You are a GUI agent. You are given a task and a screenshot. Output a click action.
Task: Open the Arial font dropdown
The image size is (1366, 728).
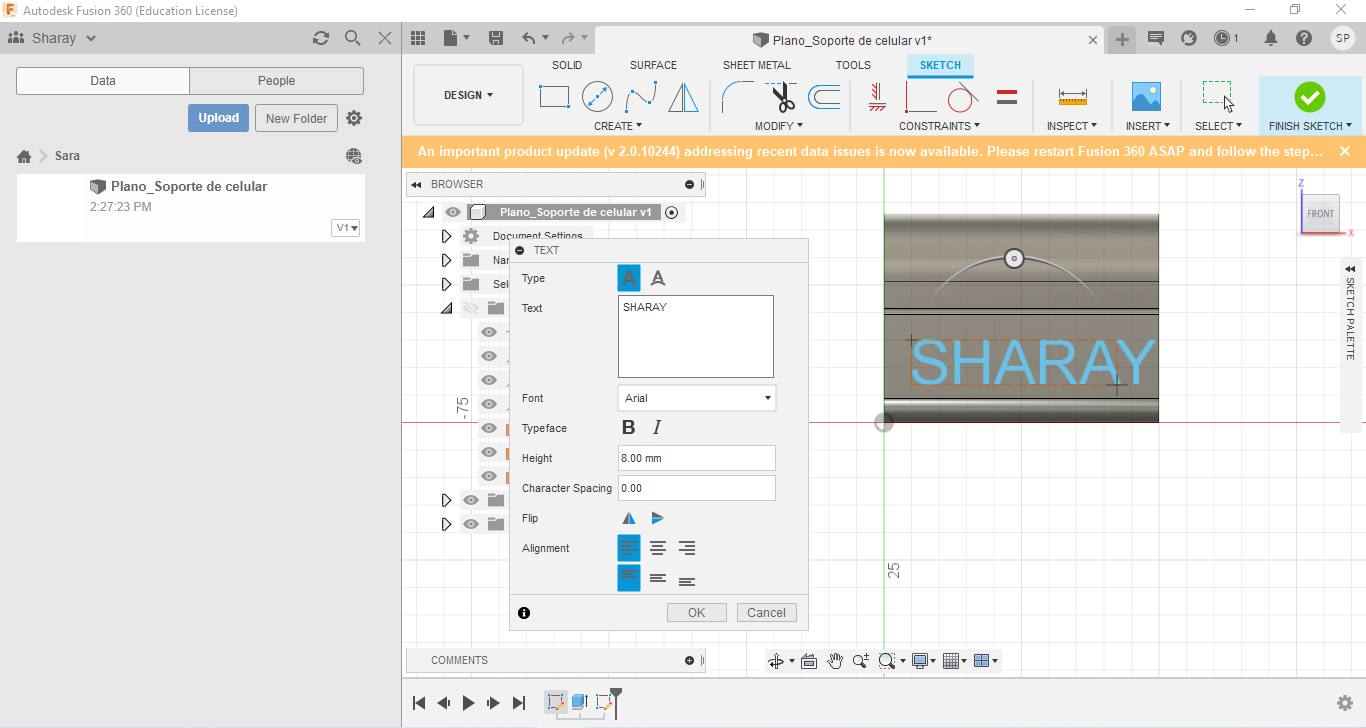697,398
